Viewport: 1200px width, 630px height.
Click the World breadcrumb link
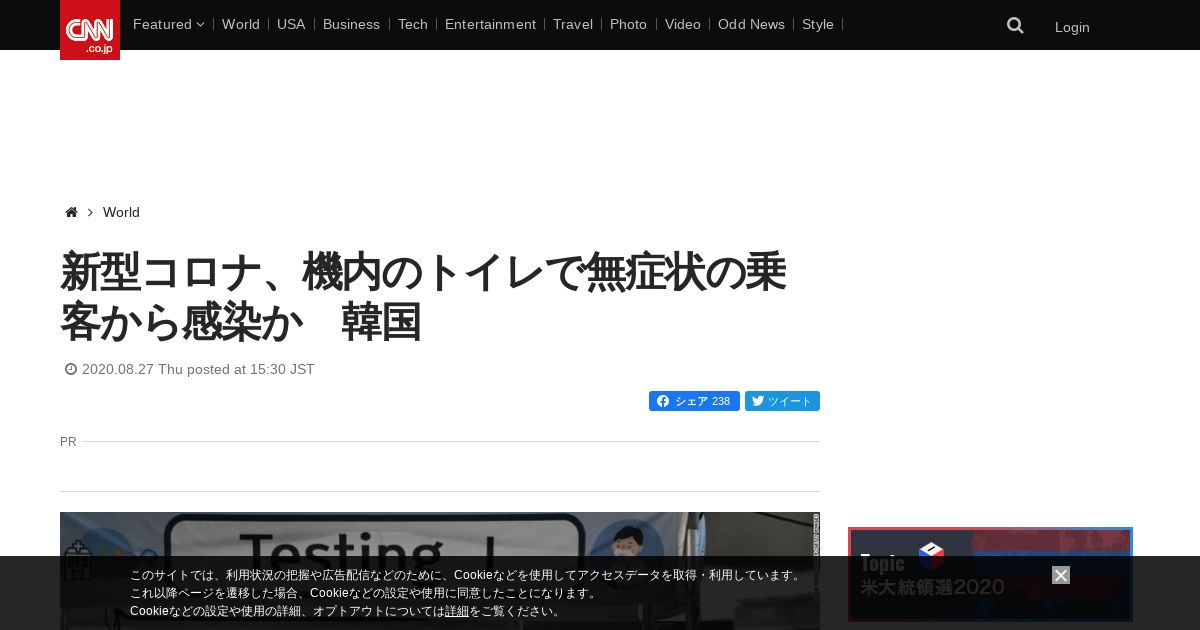tap(121, 212)
